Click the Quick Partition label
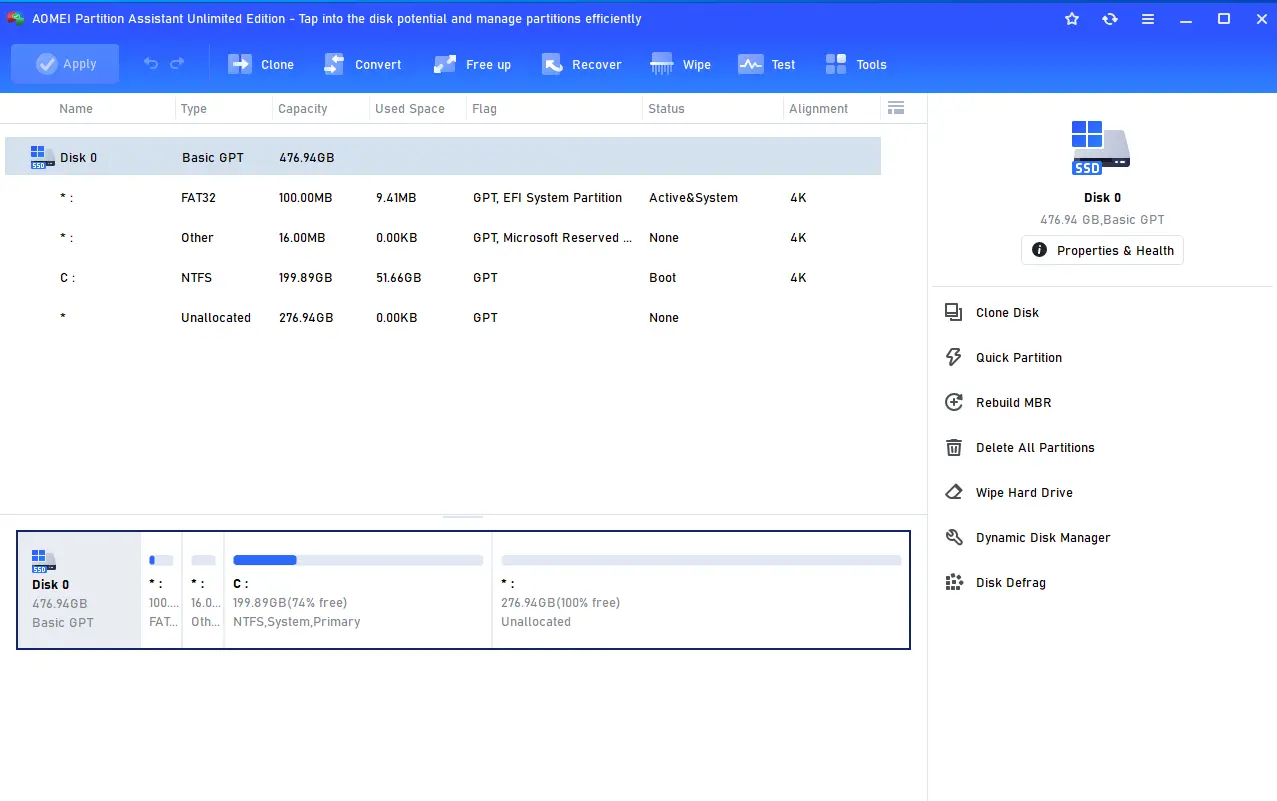Screen dimensions: 1277x801 [1019, 358]
